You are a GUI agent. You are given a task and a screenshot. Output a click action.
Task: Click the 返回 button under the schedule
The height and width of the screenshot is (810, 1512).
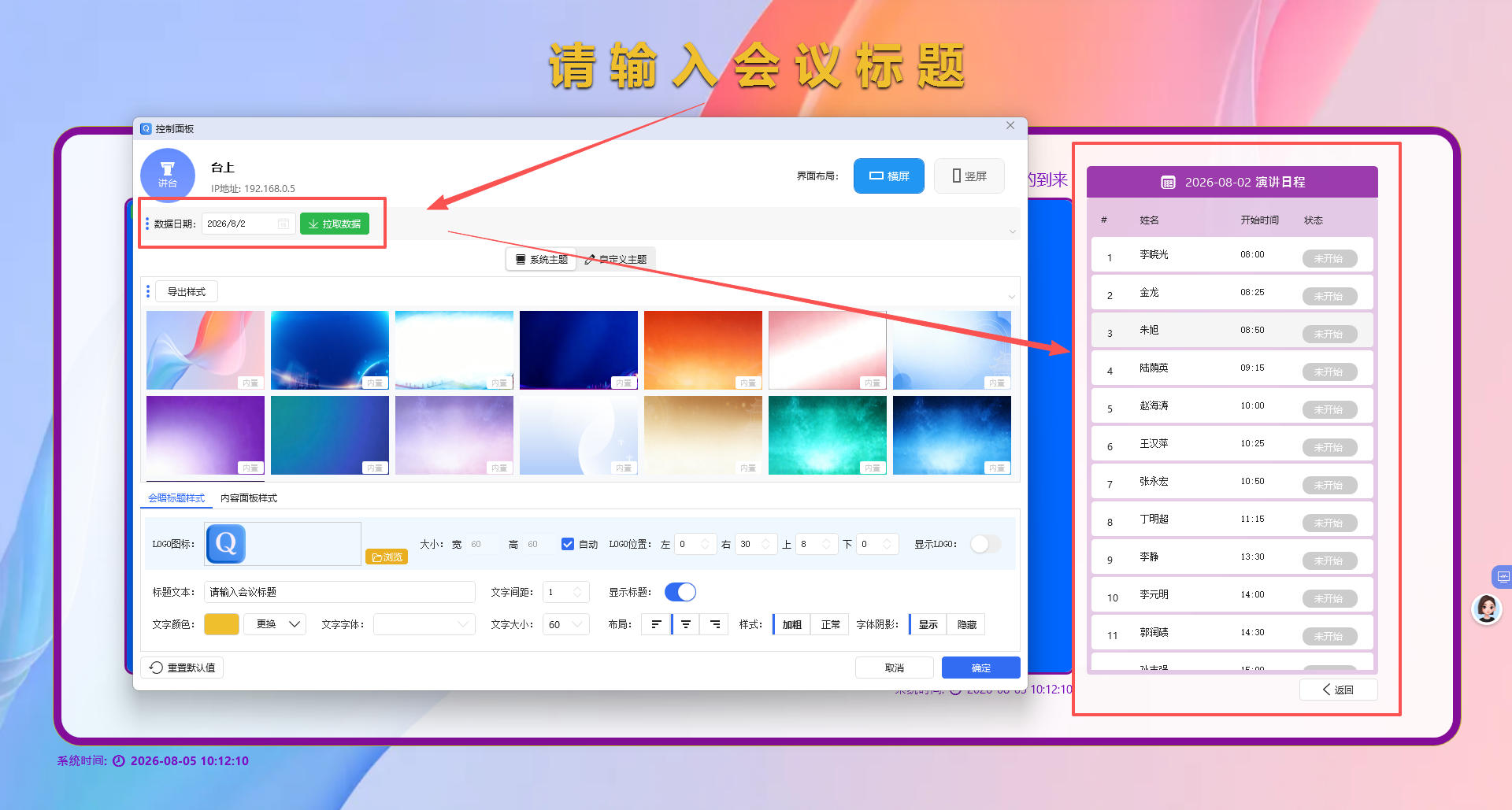pyautogui.click(x=1338, y=690)
